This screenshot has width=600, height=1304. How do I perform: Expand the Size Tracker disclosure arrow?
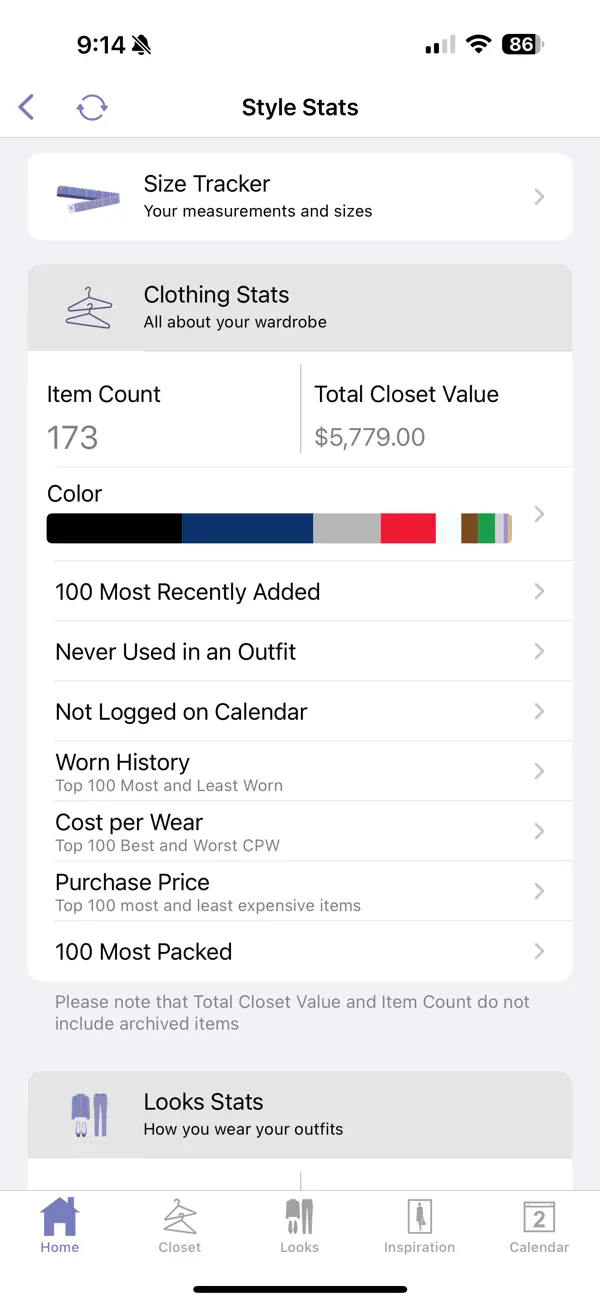click(x=539, y=197)
